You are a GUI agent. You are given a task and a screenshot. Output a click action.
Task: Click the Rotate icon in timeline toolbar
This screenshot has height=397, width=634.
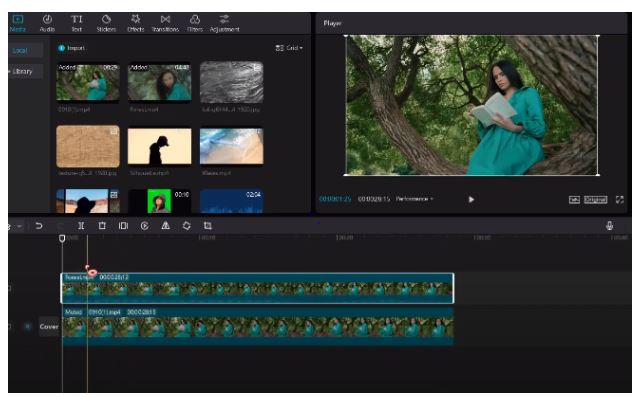click(186, 226)
